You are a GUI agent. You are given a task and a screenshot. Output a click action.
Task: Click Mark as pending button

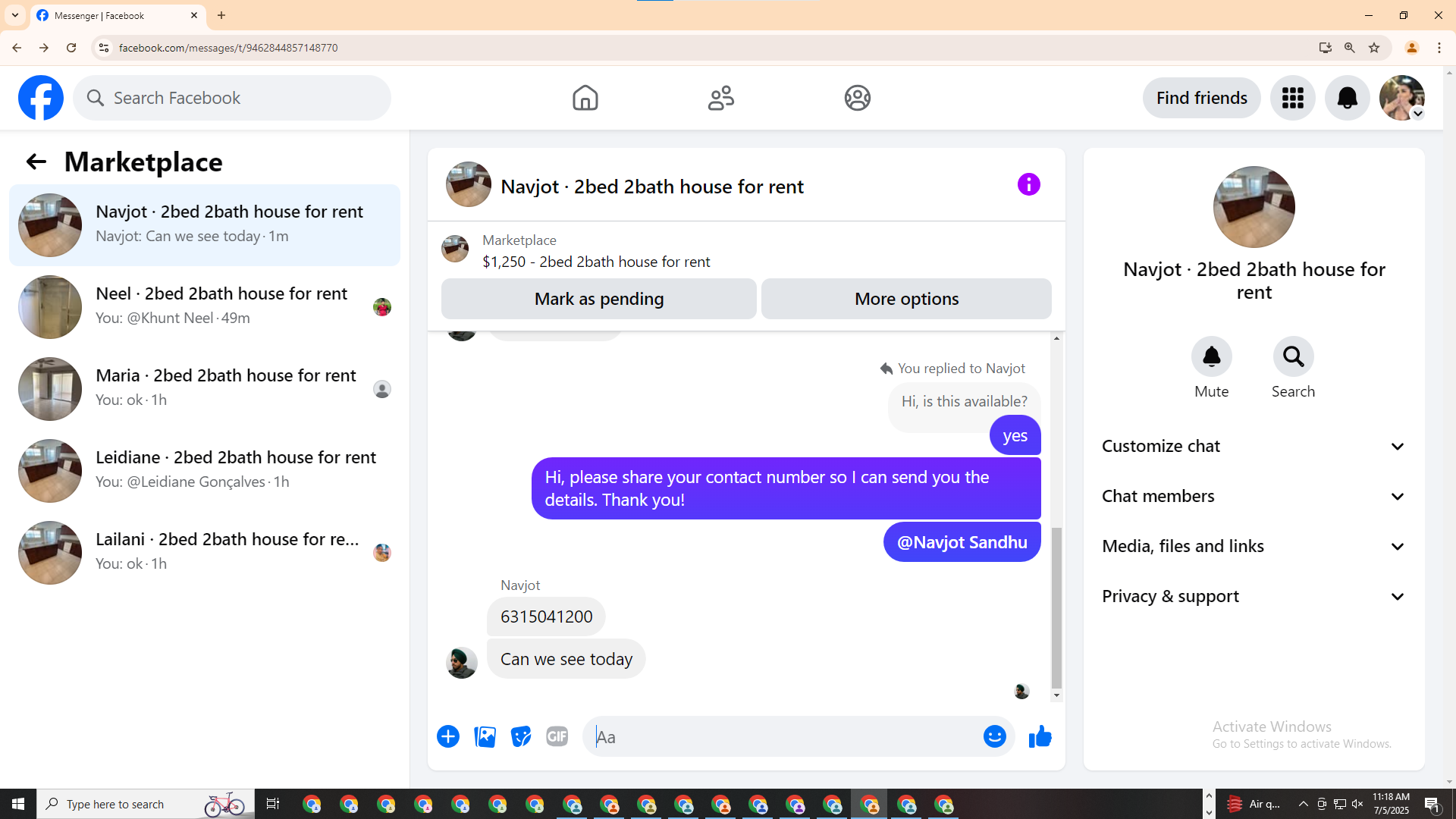(598, 299)
